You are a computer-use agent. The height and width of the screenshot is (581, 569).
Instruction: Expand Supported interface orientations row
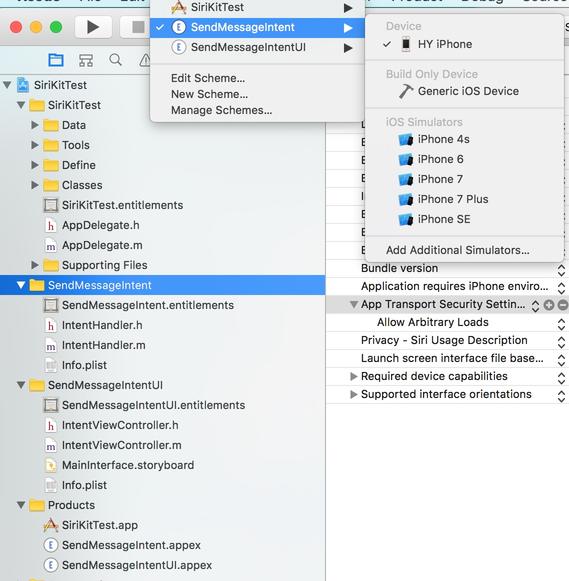tap(354, 394)
